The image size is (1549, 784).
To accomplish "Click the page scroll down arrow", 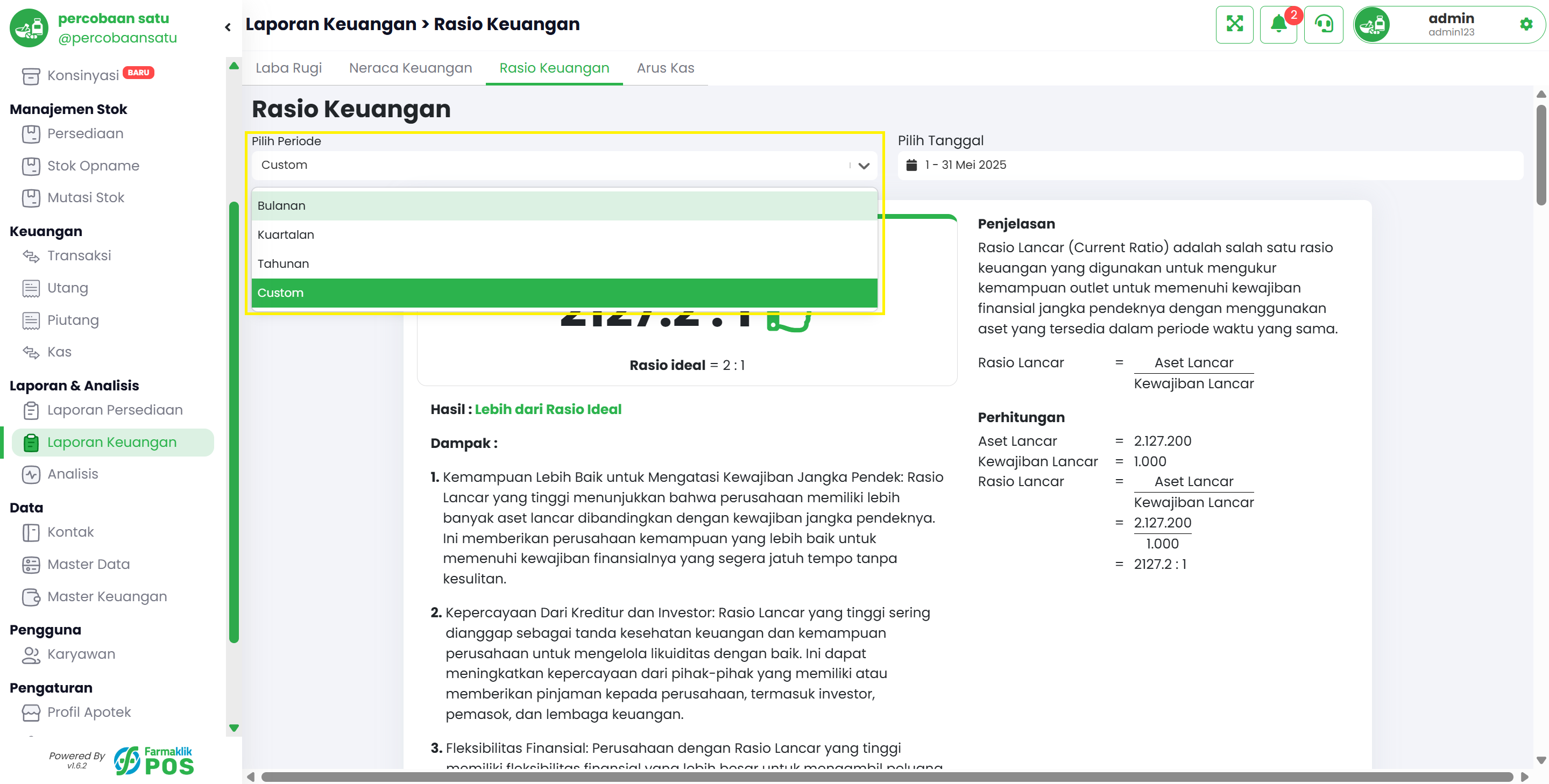I will tap(1541, 761).
